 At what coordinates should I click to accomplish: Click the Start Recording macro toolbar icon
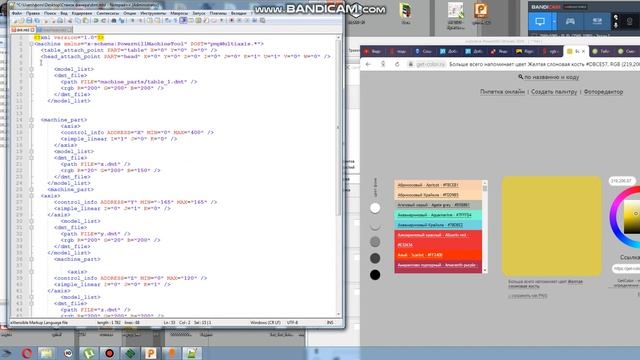tap(231, 20)
